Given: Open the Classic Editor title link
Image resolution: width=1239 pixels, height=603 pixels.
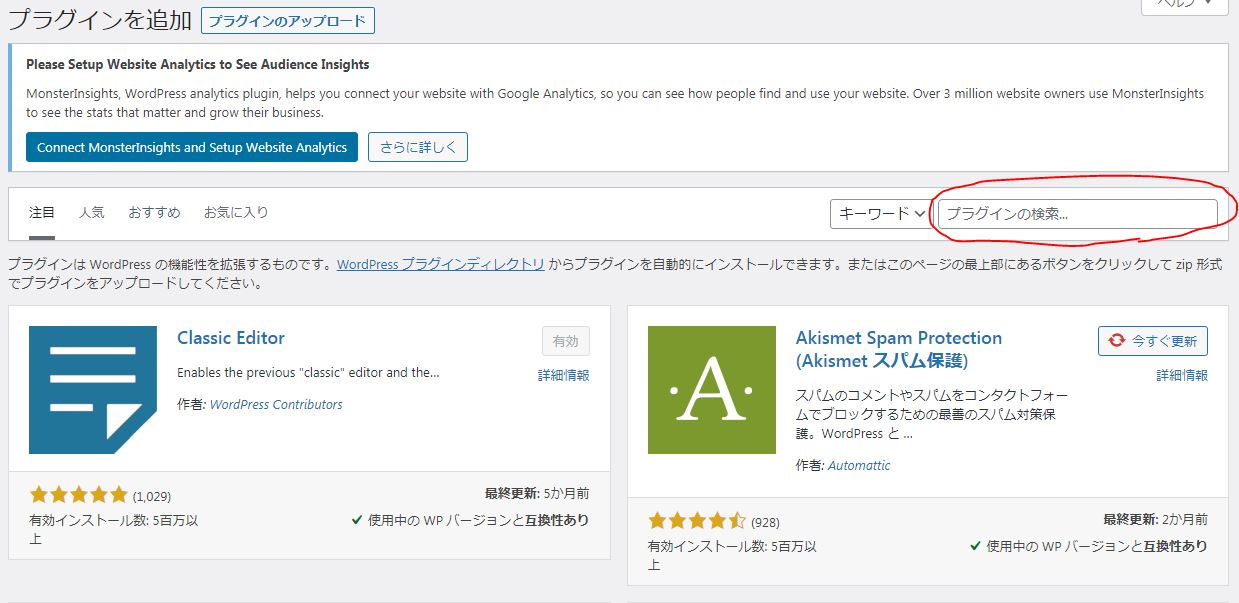Looking at the screenshot, I should point(231,338).
